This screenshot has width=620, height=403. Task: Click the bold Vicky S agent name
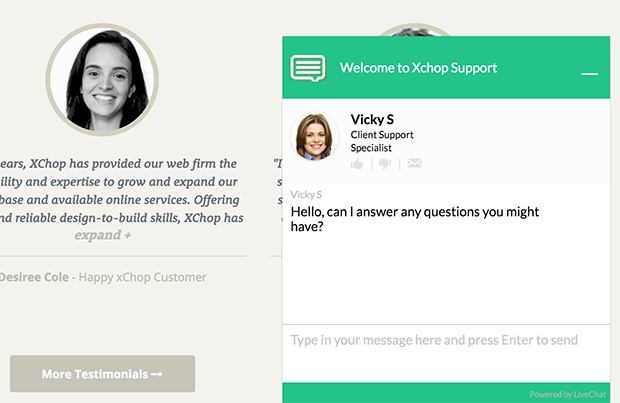pyautogui.click(x=372, y=119)
